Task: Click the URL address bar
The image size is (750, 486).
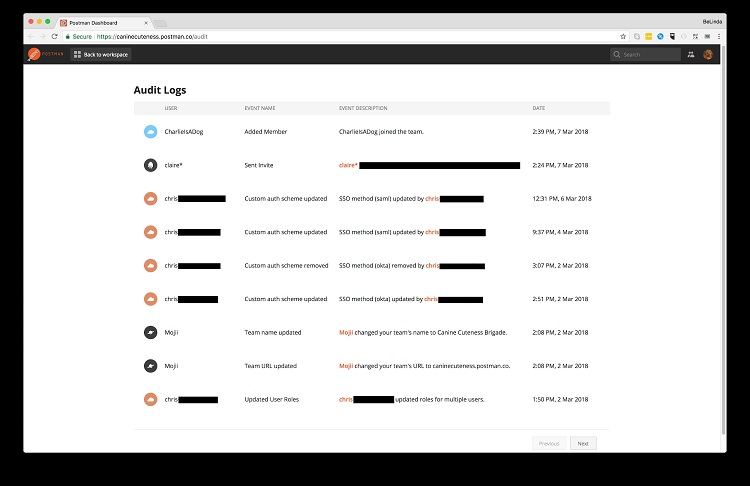Action: [x=342, y=36]
